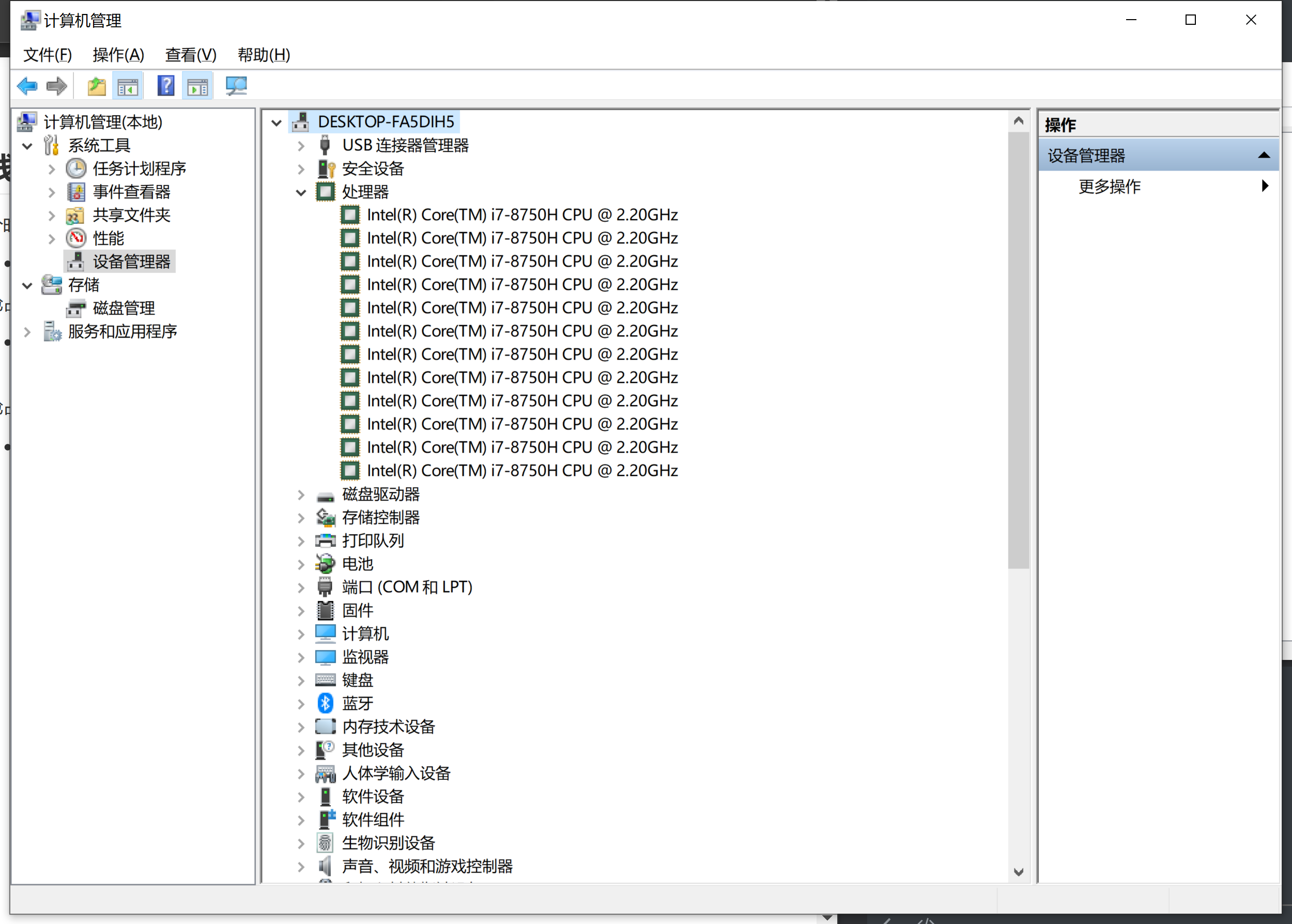Click the 键盘 keyboard icon

[326, 680]
